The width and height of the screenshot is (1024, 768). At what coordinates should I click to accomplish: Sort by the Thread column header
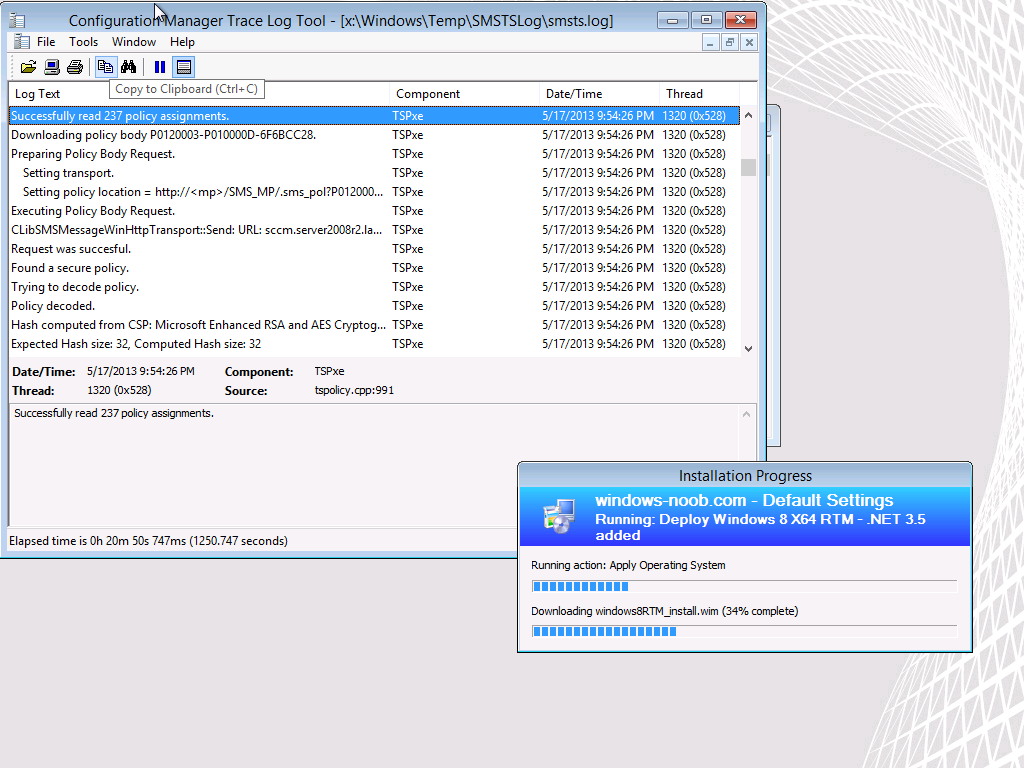click(699, 93)
